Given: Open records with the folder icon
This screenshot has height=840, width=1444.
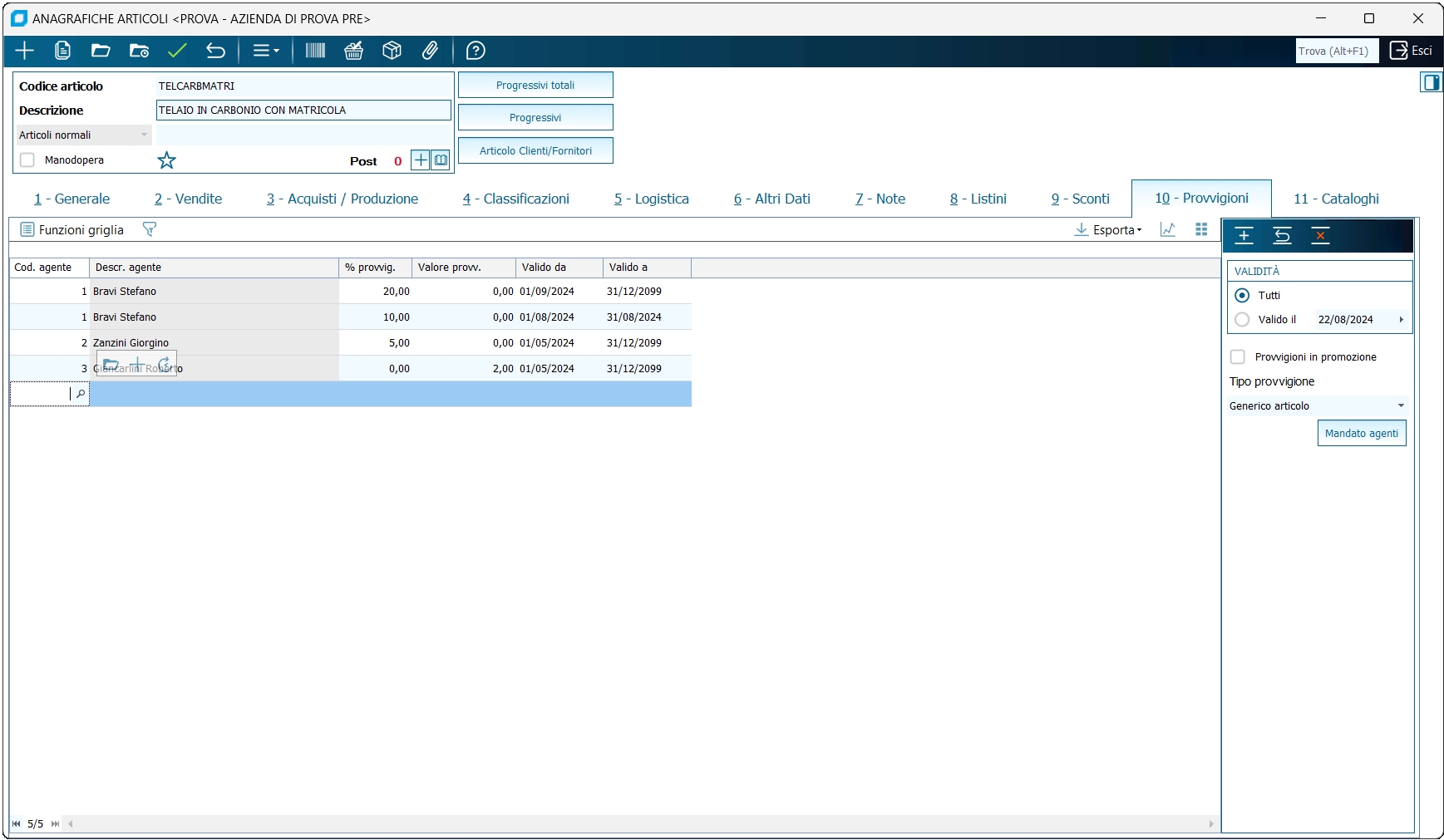Looking at the screenshot, I should tap(101, 51).
